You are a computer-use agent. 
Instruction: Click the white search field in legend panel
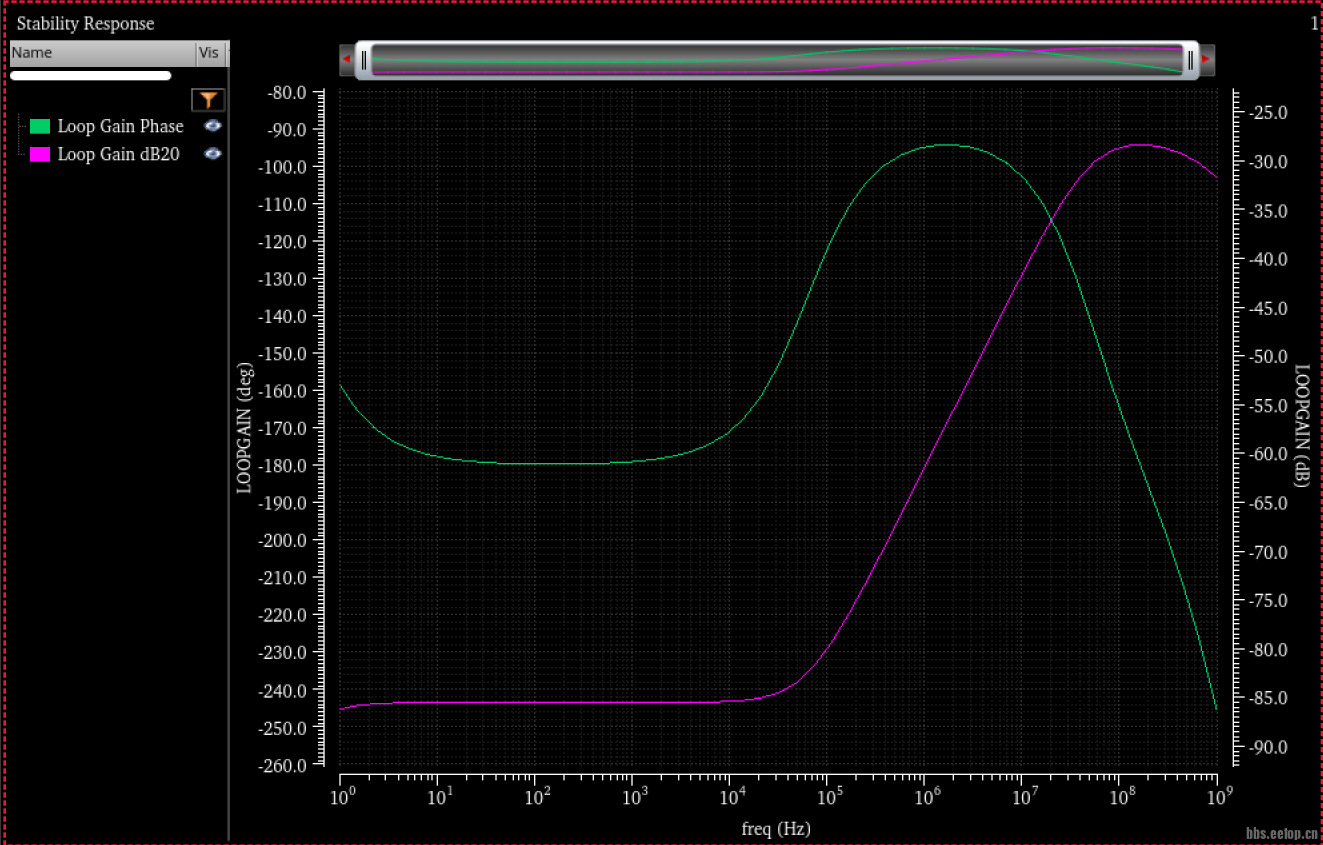click(x=91, y=75)
